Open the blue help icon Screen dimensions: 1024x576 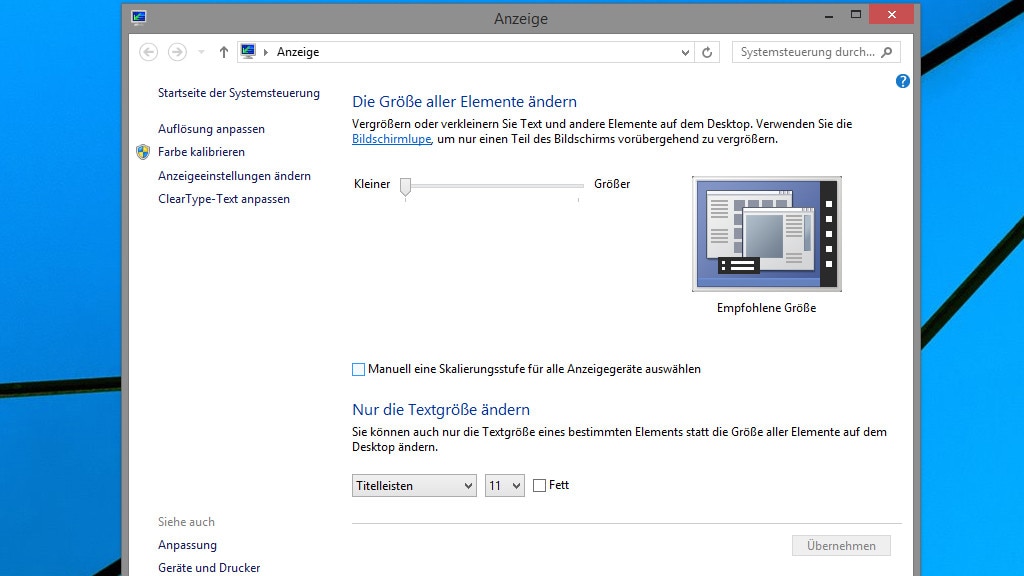coord(903,81)
